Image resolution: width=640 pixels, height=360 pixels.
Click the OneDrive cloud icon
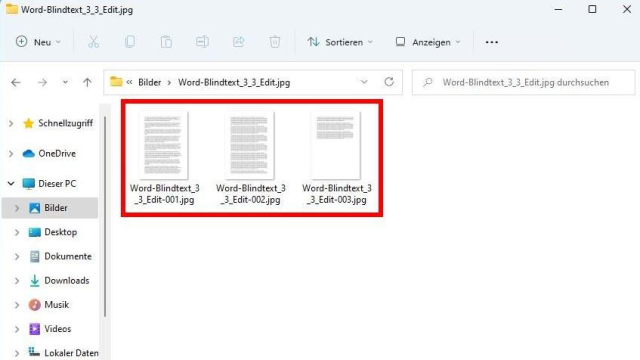click(x=28, y=154)
